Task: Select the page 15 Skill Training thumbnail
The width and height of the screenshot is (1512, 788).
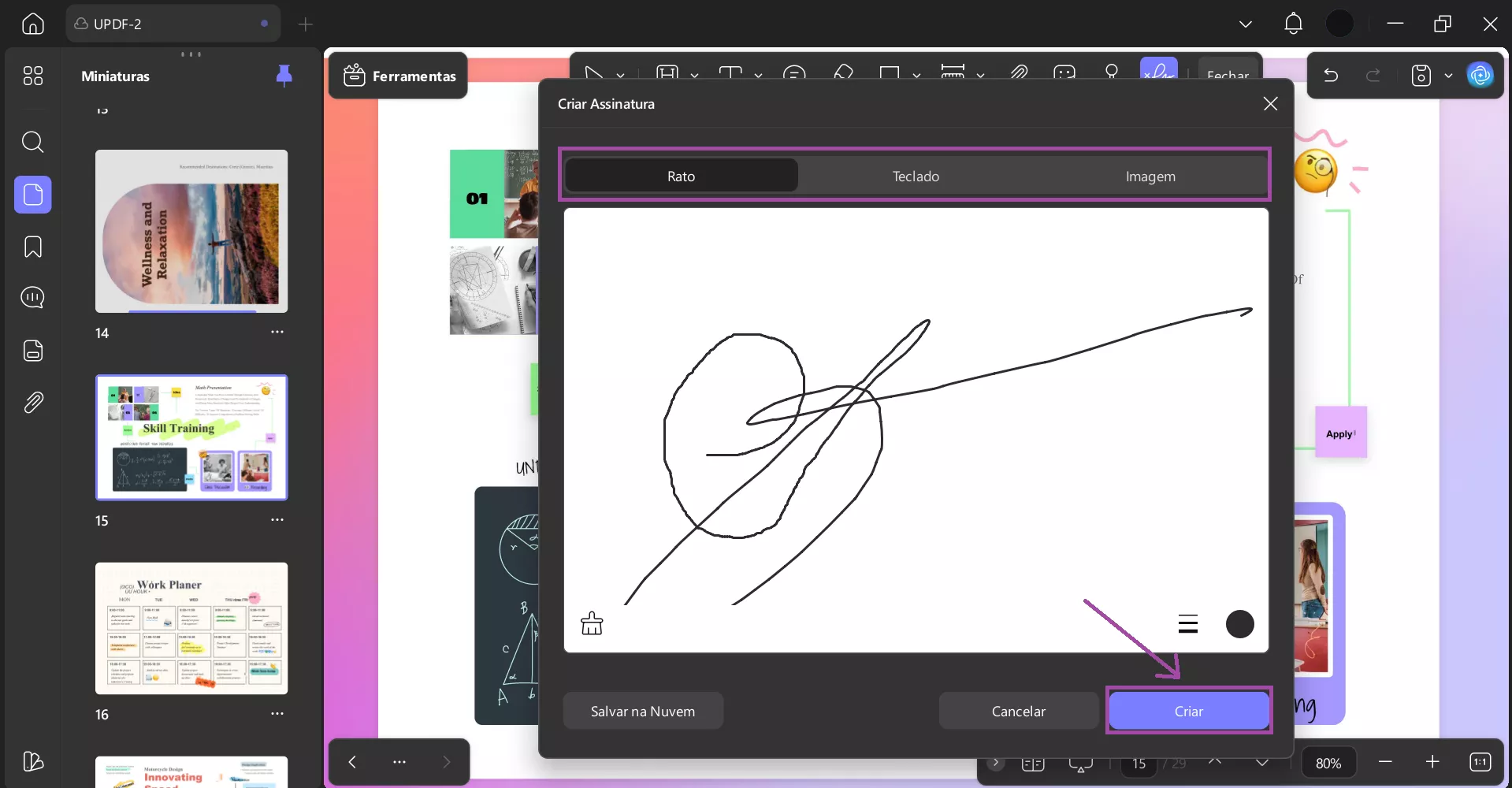Action: click(x=191, y=437)
